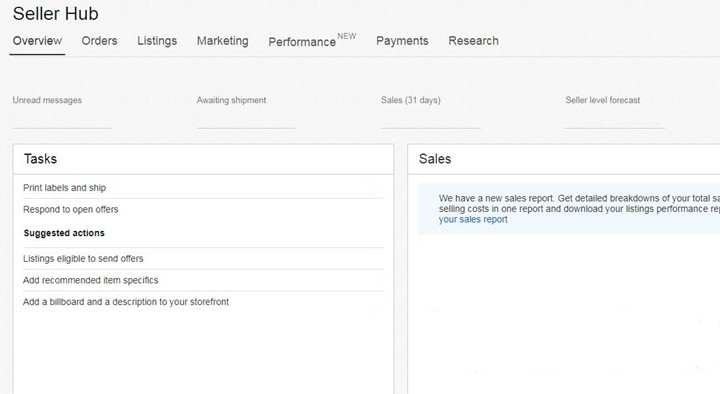Viewport: 720px width, 394px height.
Task: Click the Sales (31 days) summary
Action: tap(411, 100)
